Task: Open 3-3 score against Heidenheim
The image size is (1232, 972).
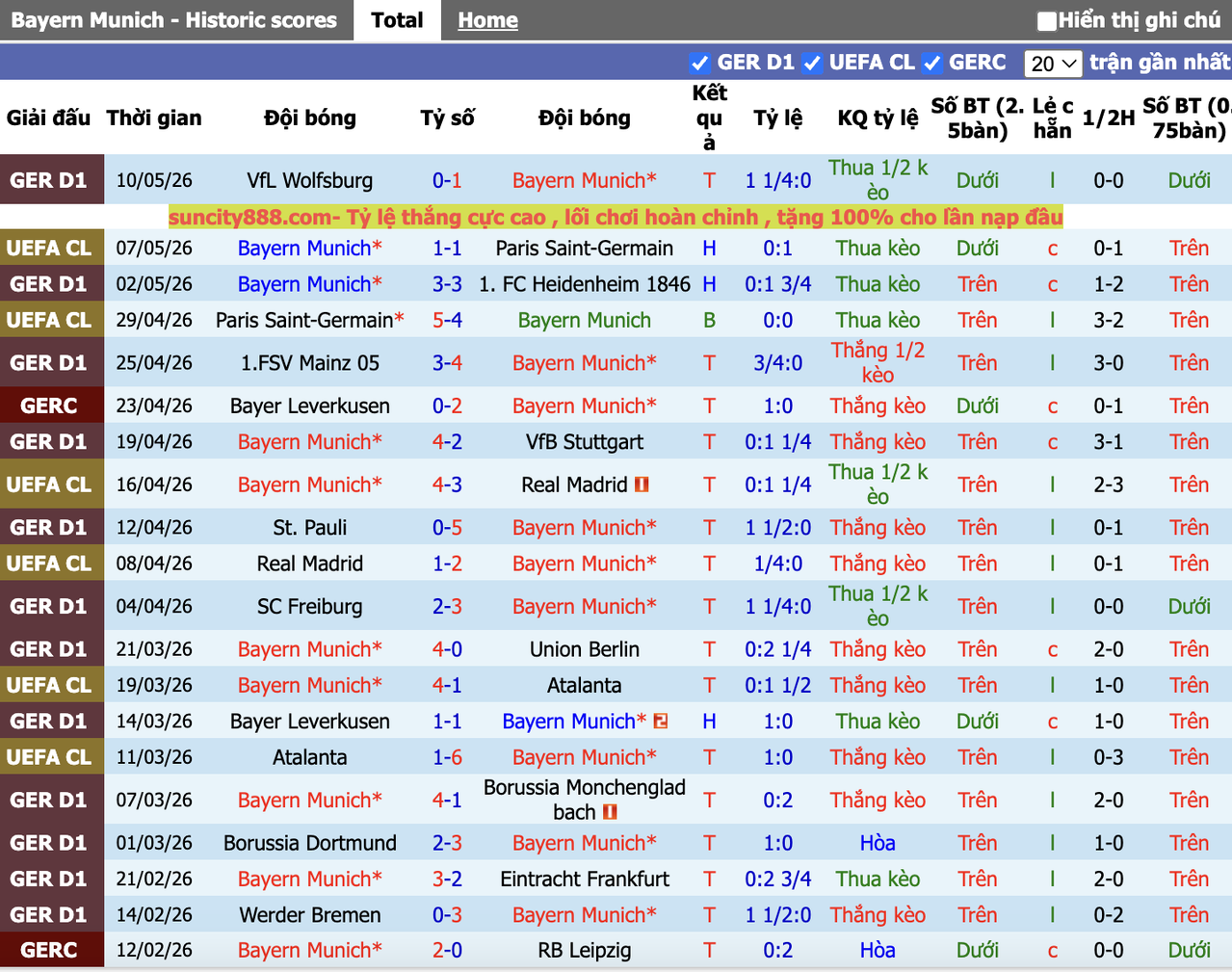Action: point(447,284)
